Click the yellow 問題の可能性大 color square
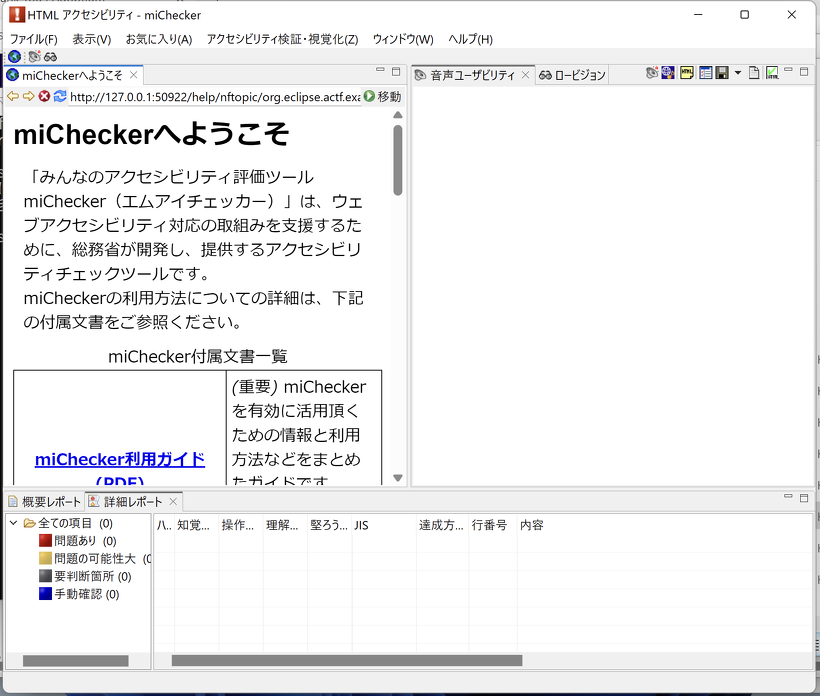Viewport: 820px width, 696px height. [x=45, y=558]
